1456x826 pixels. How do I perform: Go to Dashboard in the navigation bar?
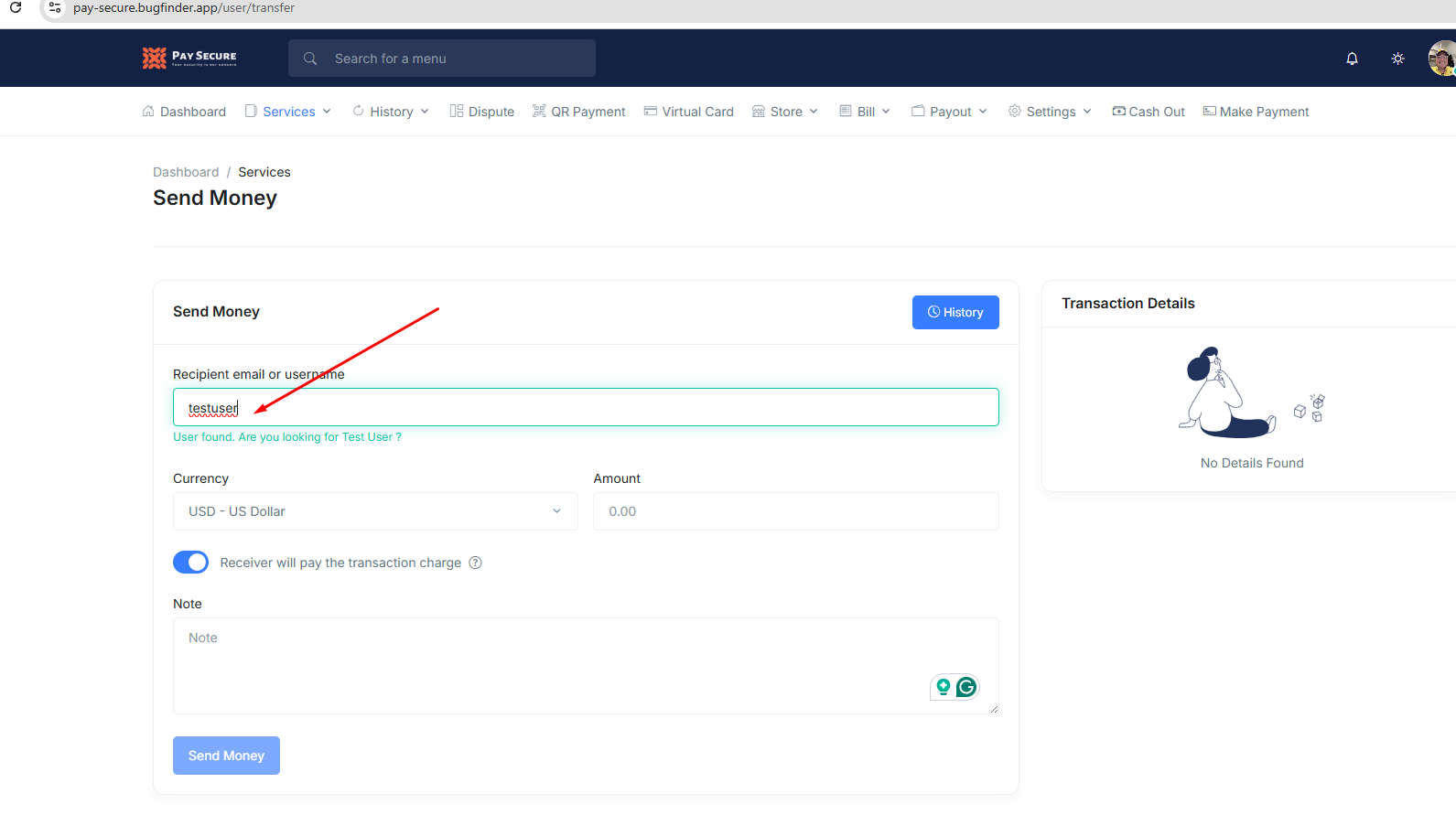184,112
